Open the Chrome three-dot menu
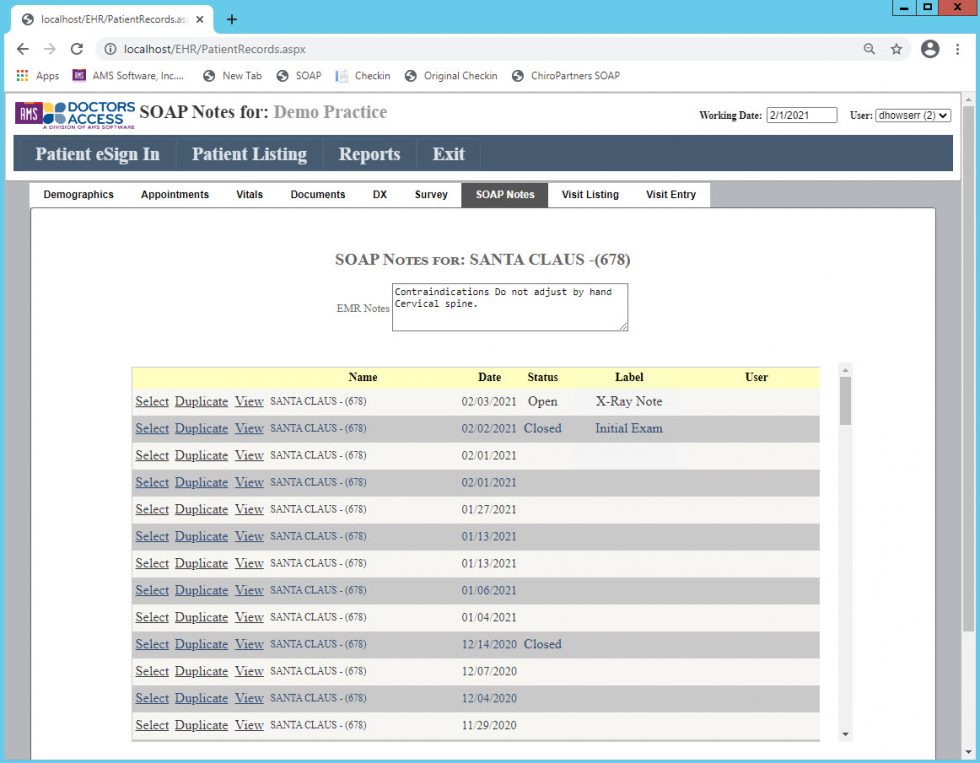Image resolution: width=980 pixels, height=763 pixels. coord(958,49)
